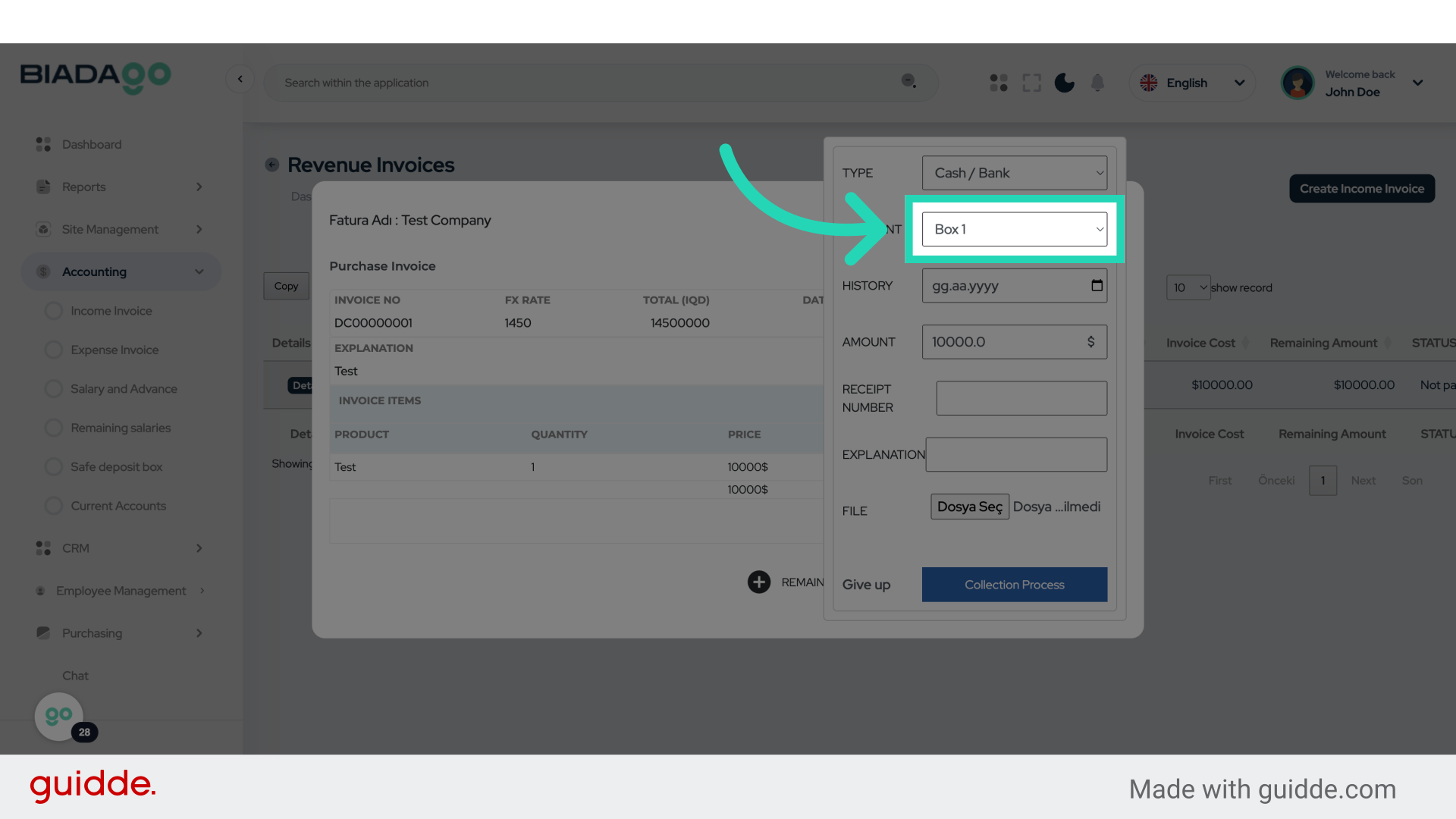Click the Reports document icon
Viewport: 1456px width, 819px height.
click(43, 187)
